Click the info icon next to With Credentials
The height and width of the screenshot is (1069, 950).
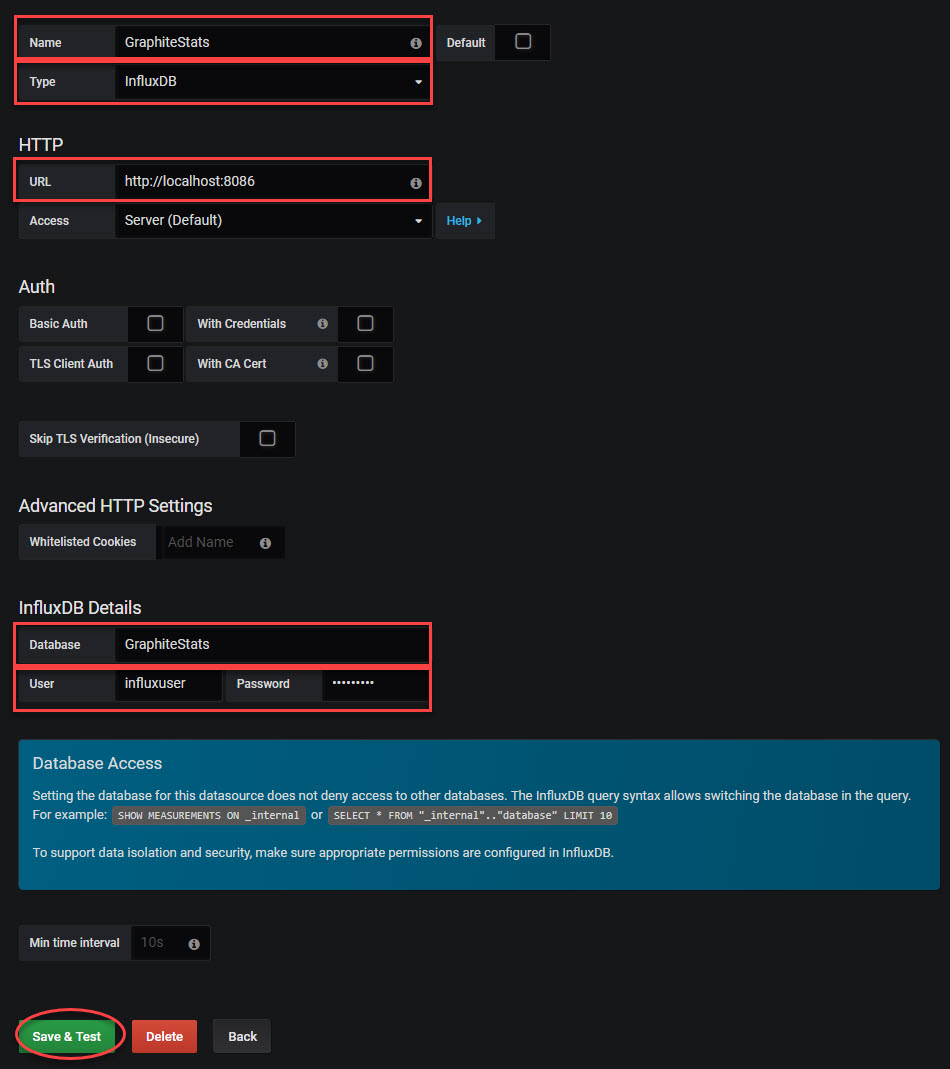tap(323, 324)
